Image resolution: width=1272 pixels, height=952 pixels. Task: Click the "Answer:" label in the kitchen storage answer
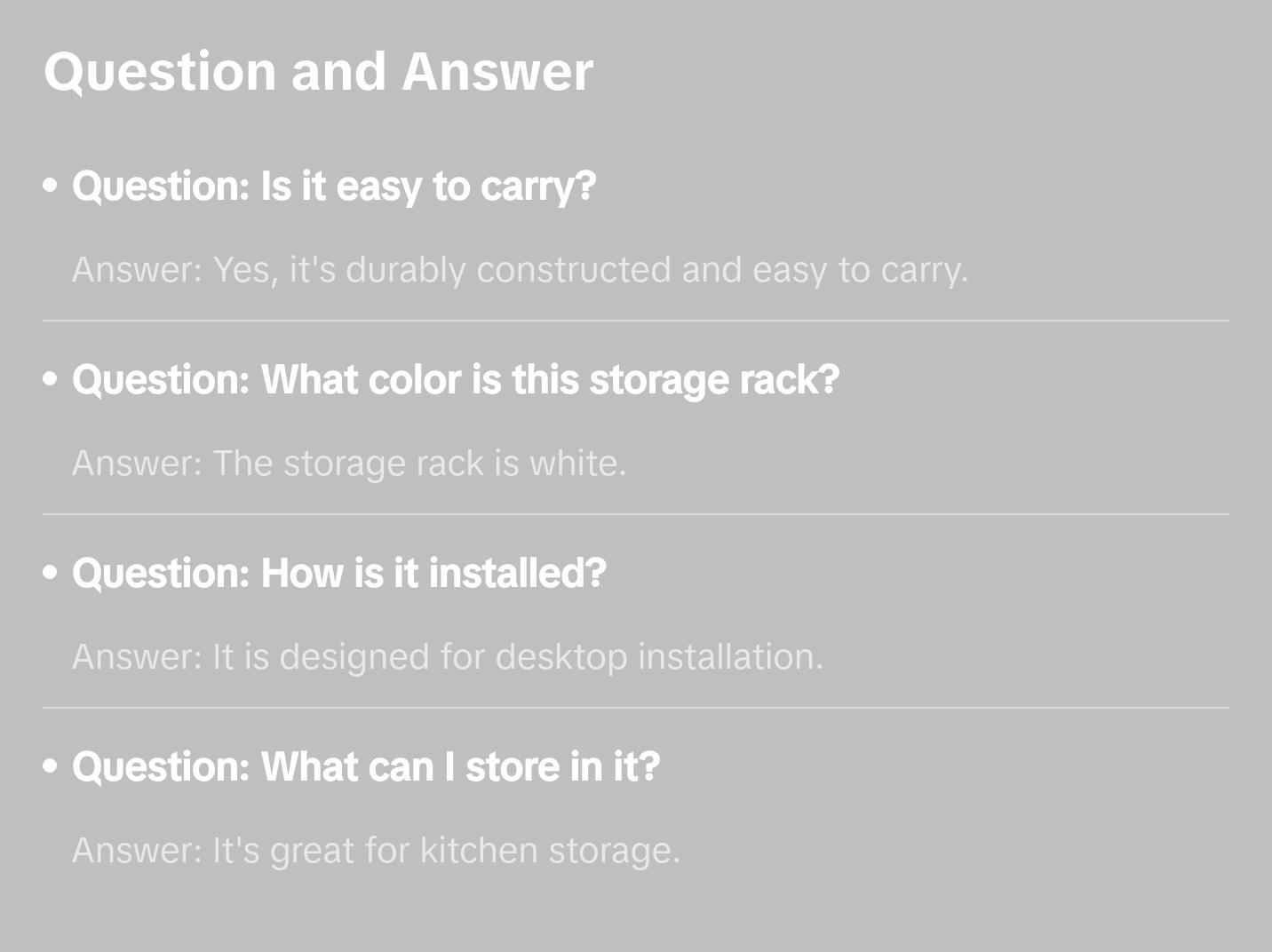pos(138,851)
